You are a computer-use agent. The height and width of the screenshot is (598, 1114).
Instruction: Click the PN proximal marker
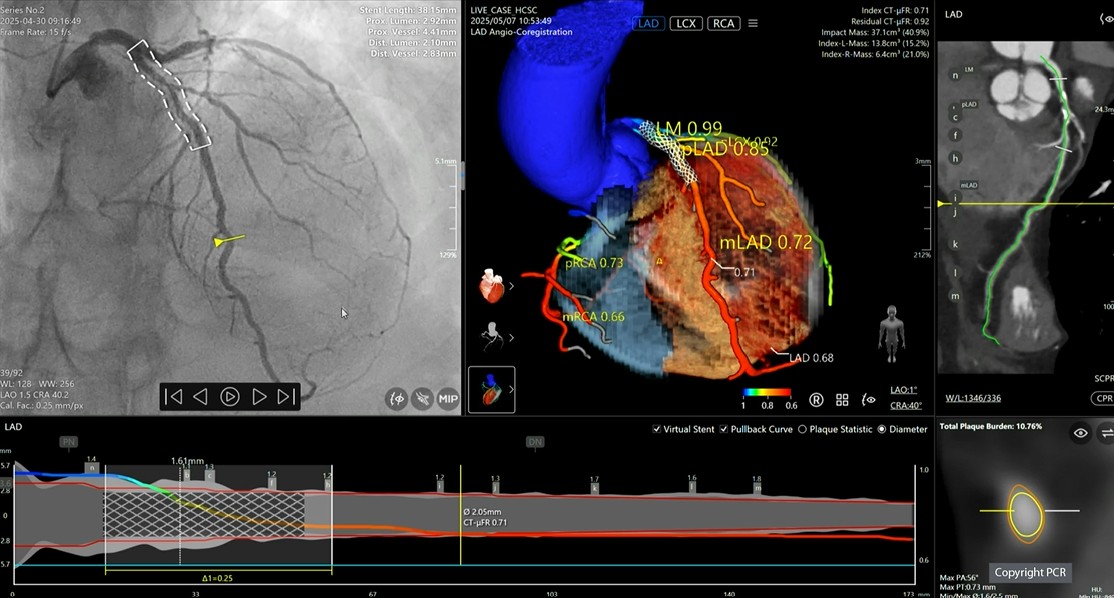[x=68, y=442]
